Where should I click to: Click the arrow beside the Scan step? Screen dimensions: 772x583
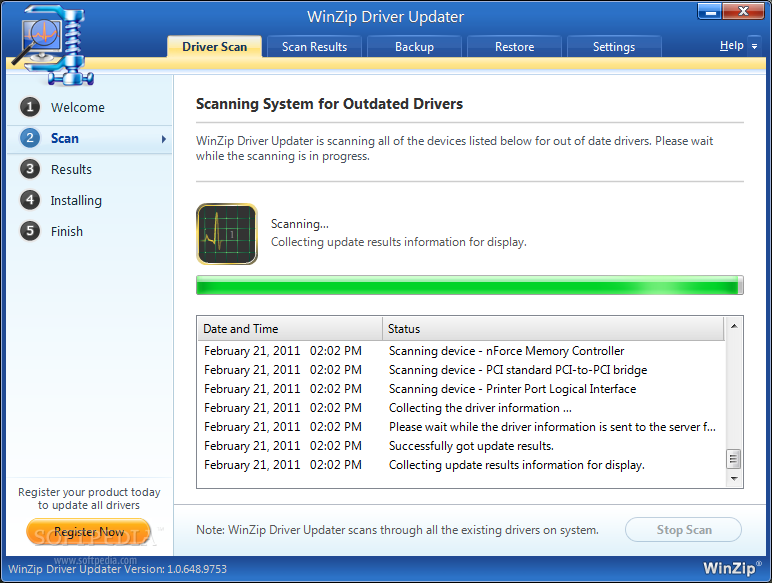(163, 139)
